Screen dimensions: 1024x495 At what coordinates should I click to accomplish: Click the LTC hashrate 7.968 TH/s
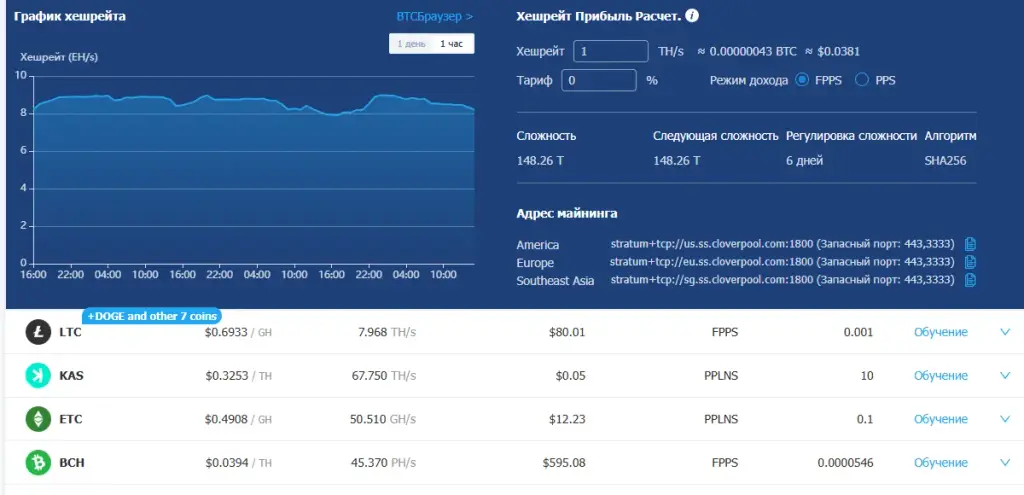(387, 332)
